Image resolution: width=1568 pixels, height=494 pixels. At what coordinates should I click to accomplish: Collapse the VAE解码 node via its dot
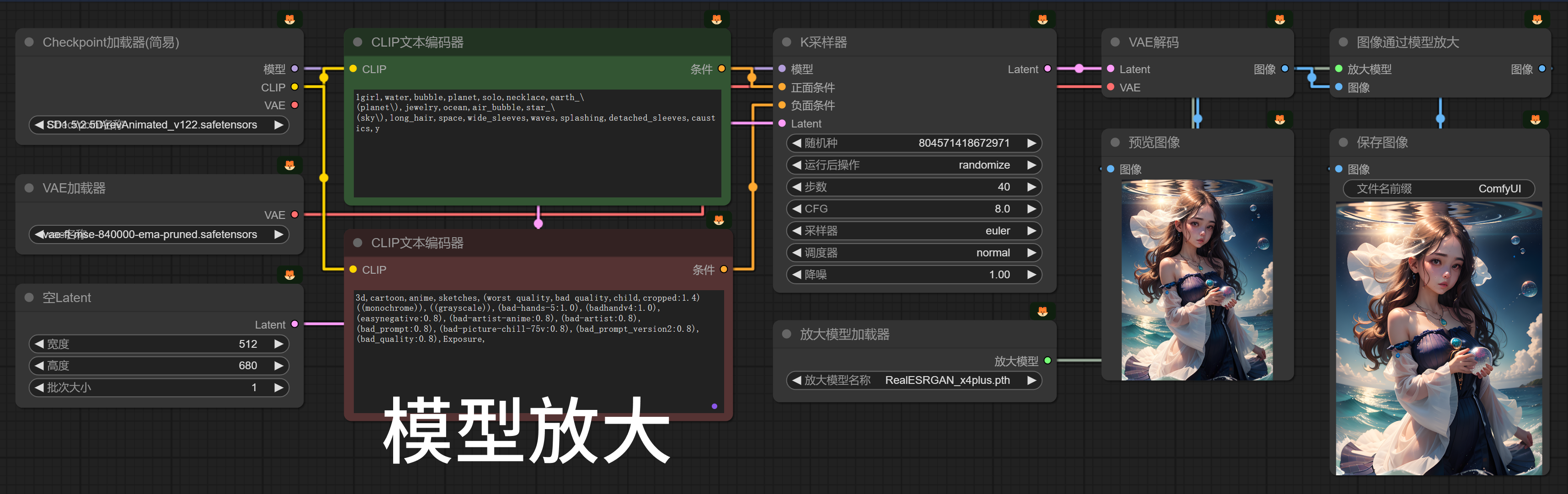[x=1115, y=42]
